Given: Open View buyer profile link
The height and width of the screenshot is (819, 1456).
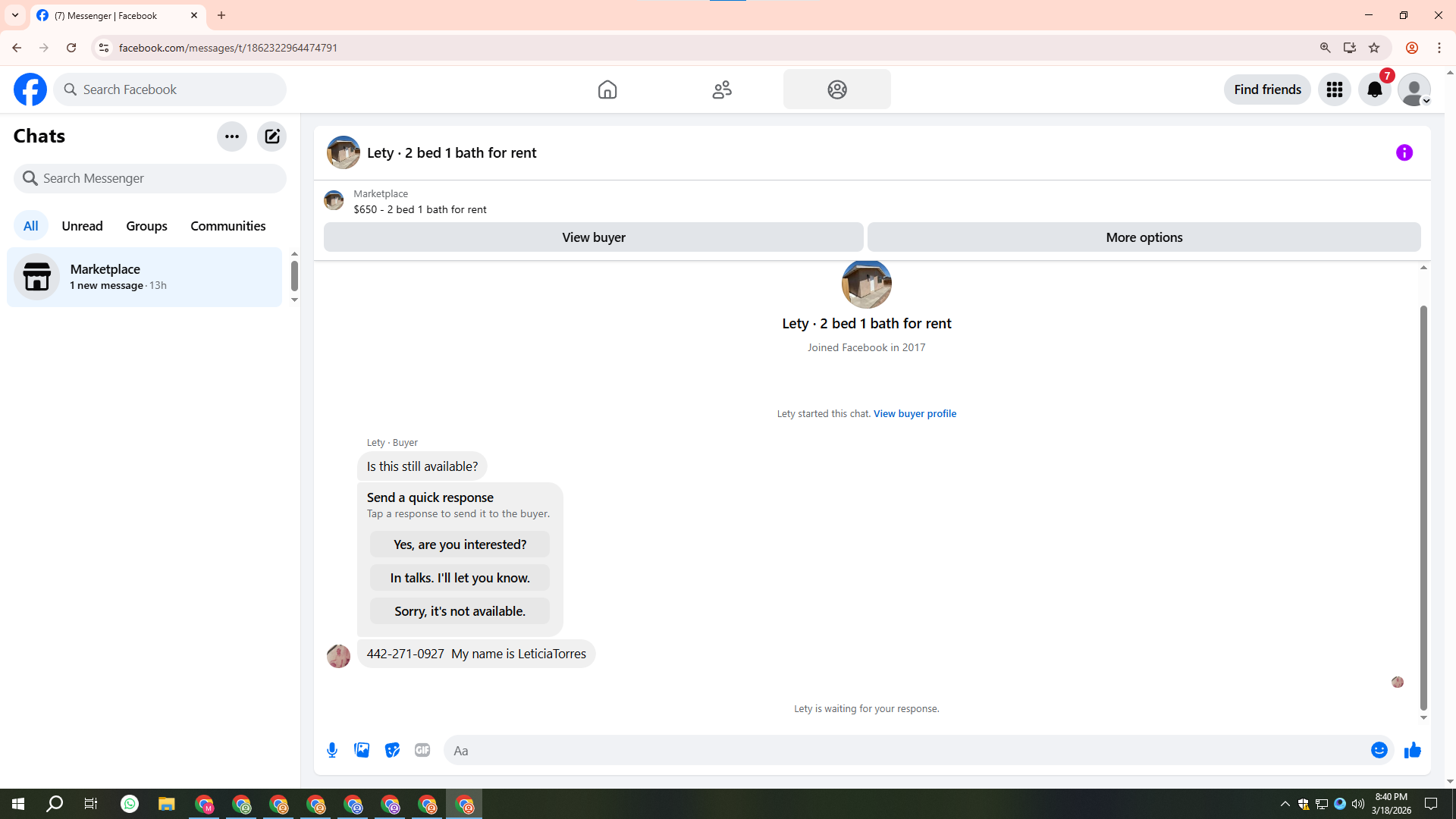Looking at the screenshot, I should [915, 413].
